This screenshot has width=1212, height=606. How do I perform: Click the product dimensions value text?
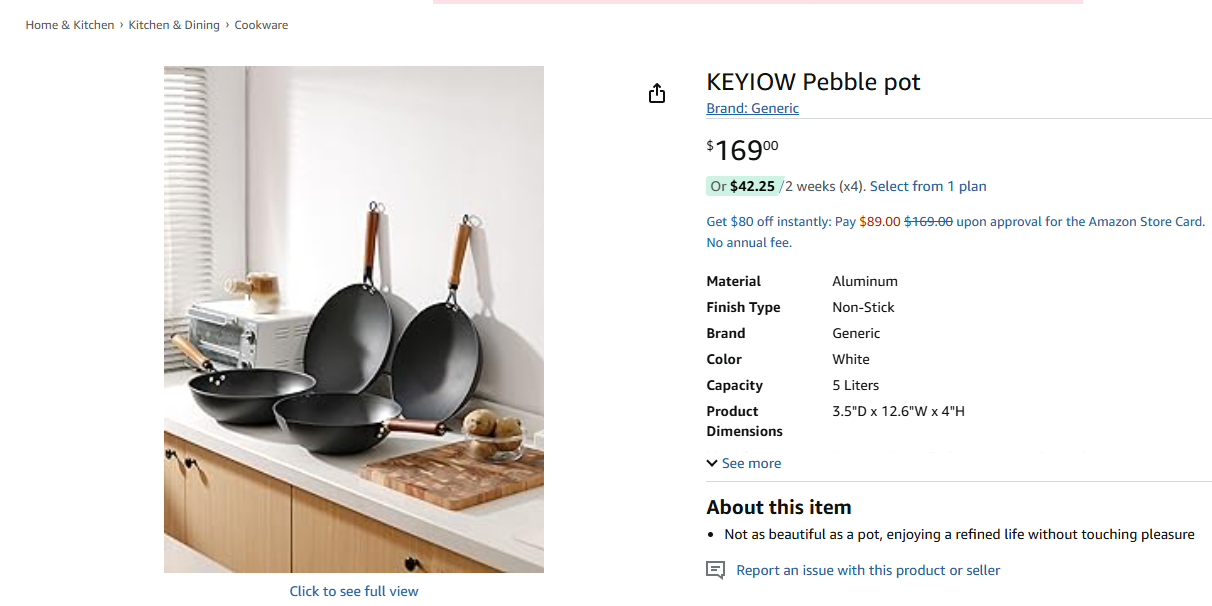tap(898, 411)
